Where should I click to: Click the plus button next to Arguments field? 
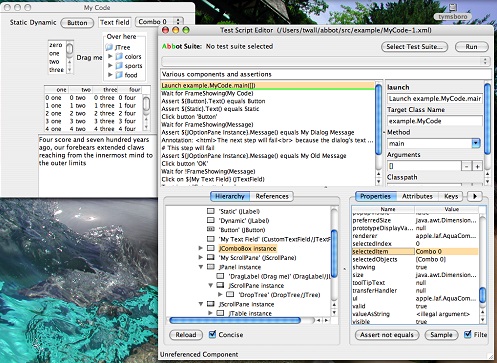point(477,166)
